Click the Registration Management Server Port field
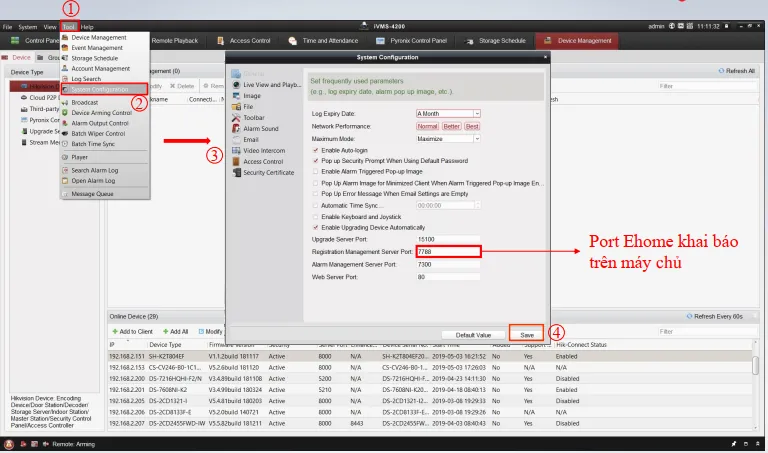Viewport: 768px width, 453px height. [x=448, y=251]
